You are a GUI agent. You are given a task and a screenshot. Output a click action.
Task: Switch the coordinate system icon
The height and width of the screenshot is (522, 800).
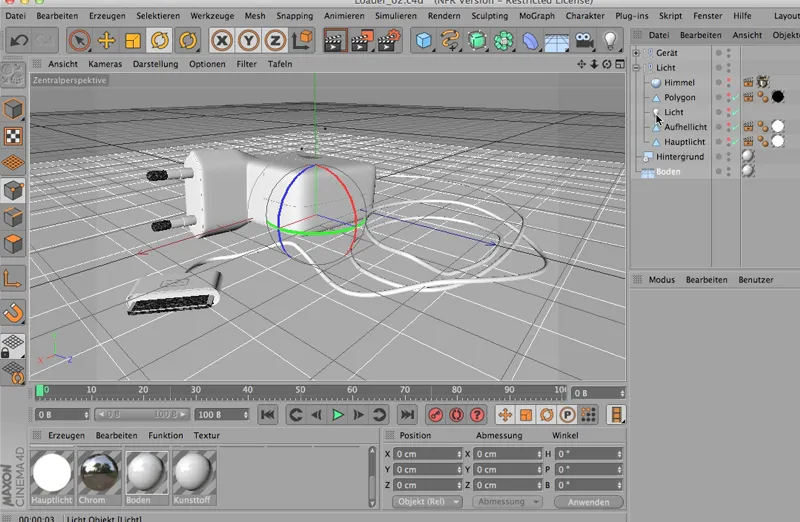pyautogui.click(x=302, y=40)
